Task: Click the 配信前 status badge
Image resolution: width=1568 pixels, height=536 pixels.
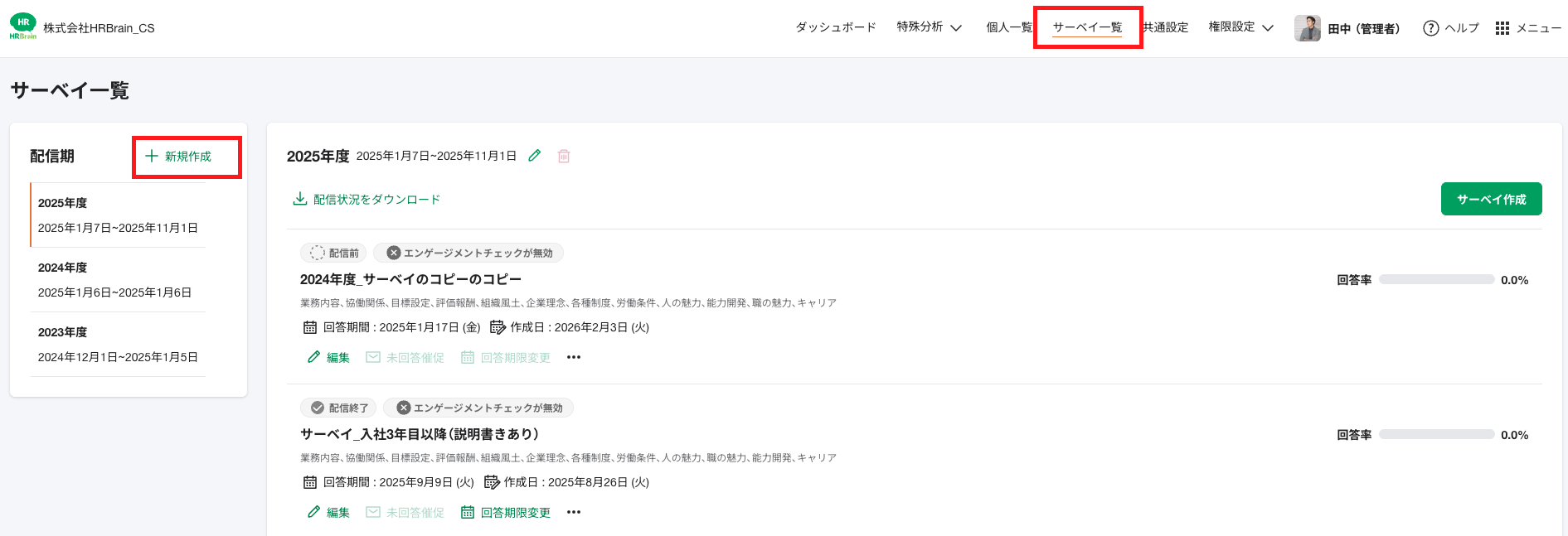Action: pyautogui.click(x=333, y=253)
